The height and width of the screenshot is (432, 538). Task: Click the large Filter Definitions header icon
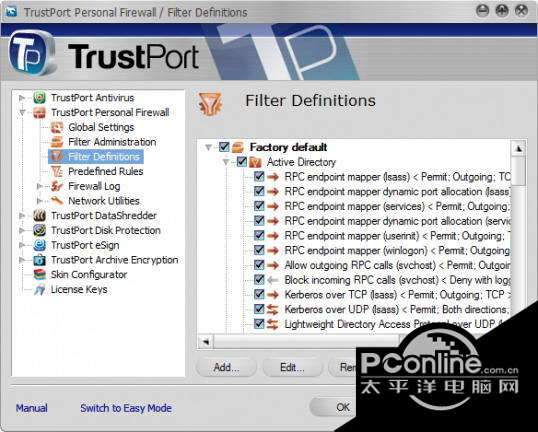[x=210, y=104]
